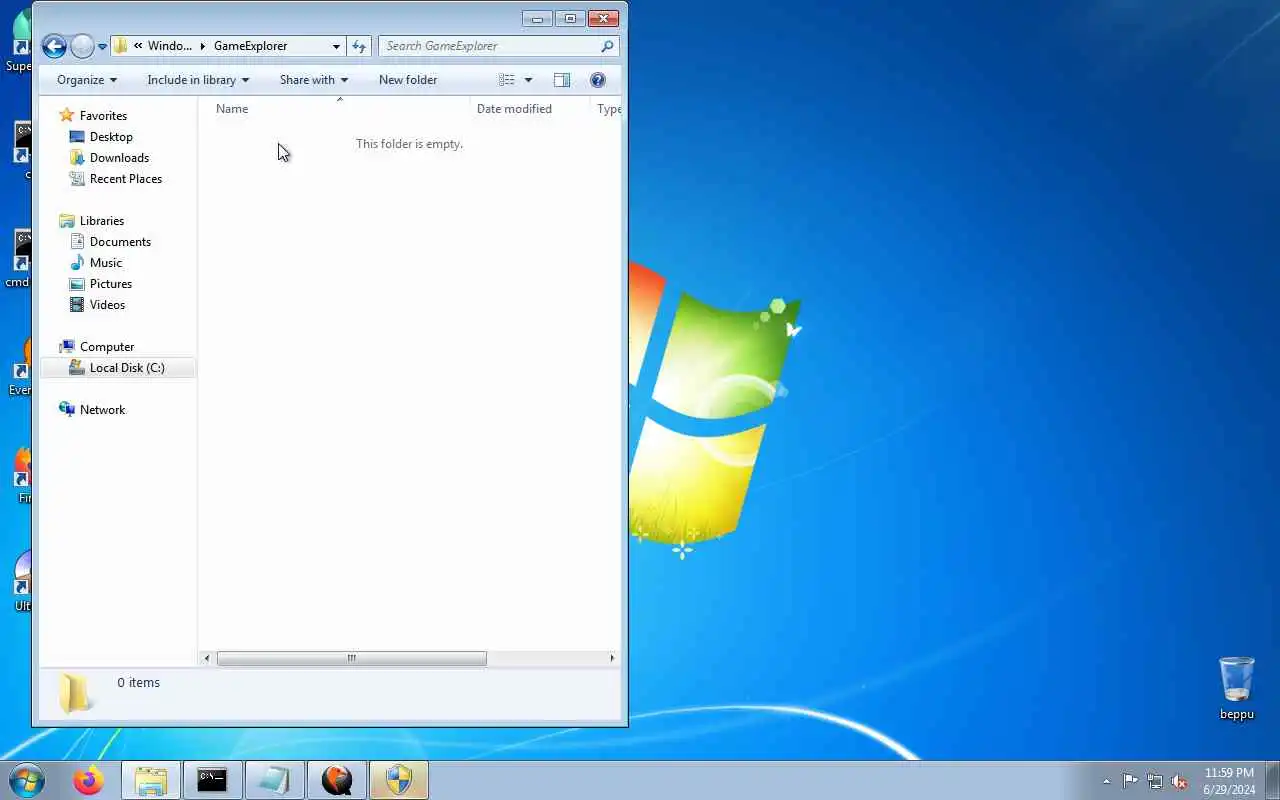Close the GameExplorer window
1280x800 pixels.
[x=603, y=18]
